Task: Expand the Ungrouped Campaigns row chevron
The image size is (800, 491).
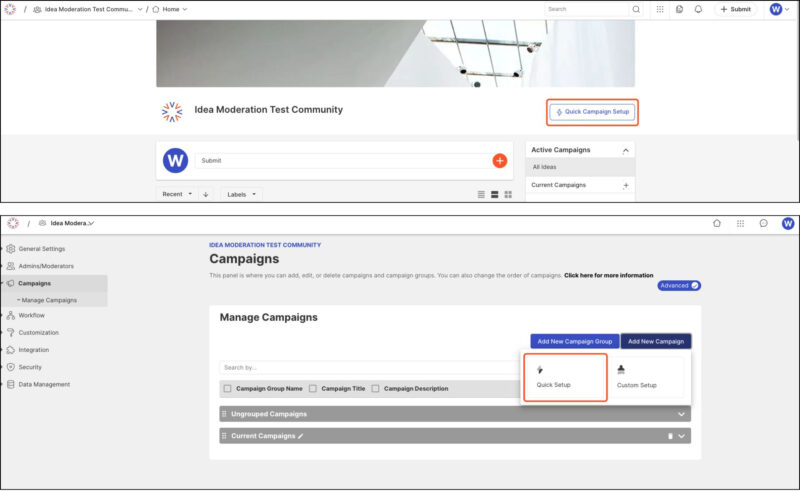Action: coord(681,413)
